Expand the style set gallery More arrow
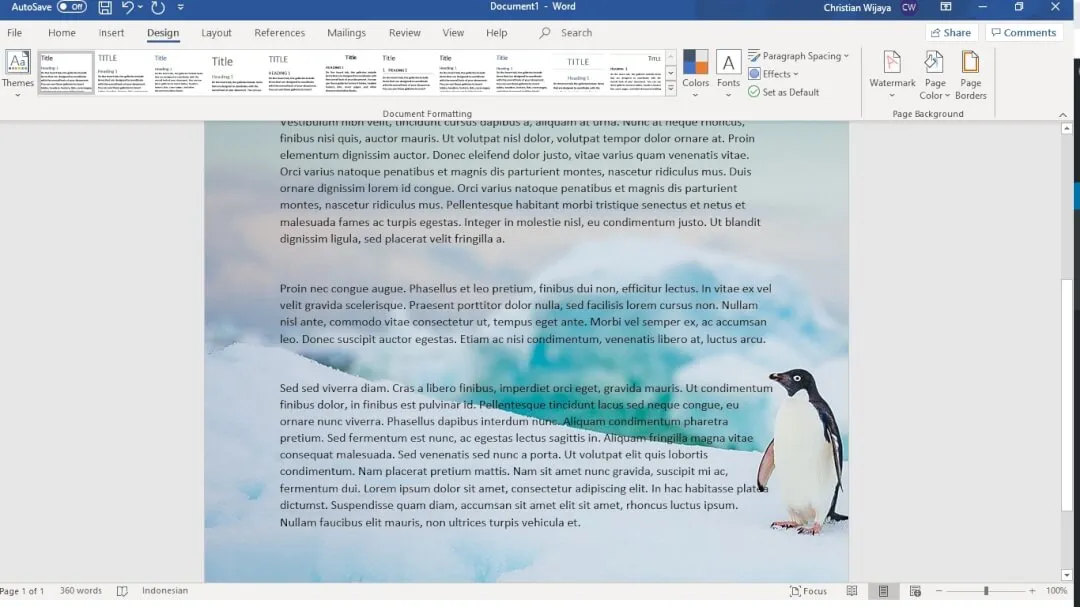Viewport: 1080px width, 607px height. (671, 88)
